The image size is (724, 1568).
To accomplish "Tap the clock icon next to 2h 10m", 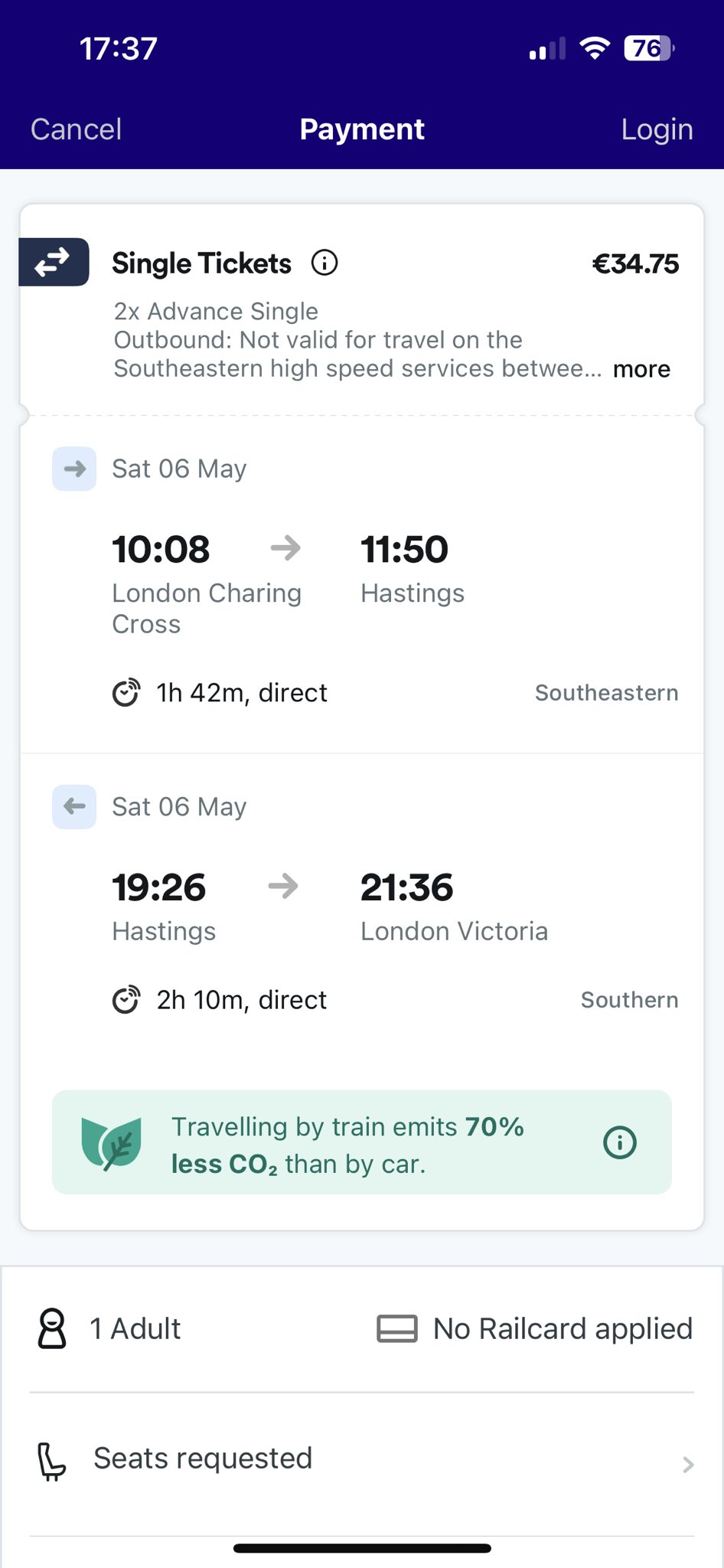I will click(126, 1000).
